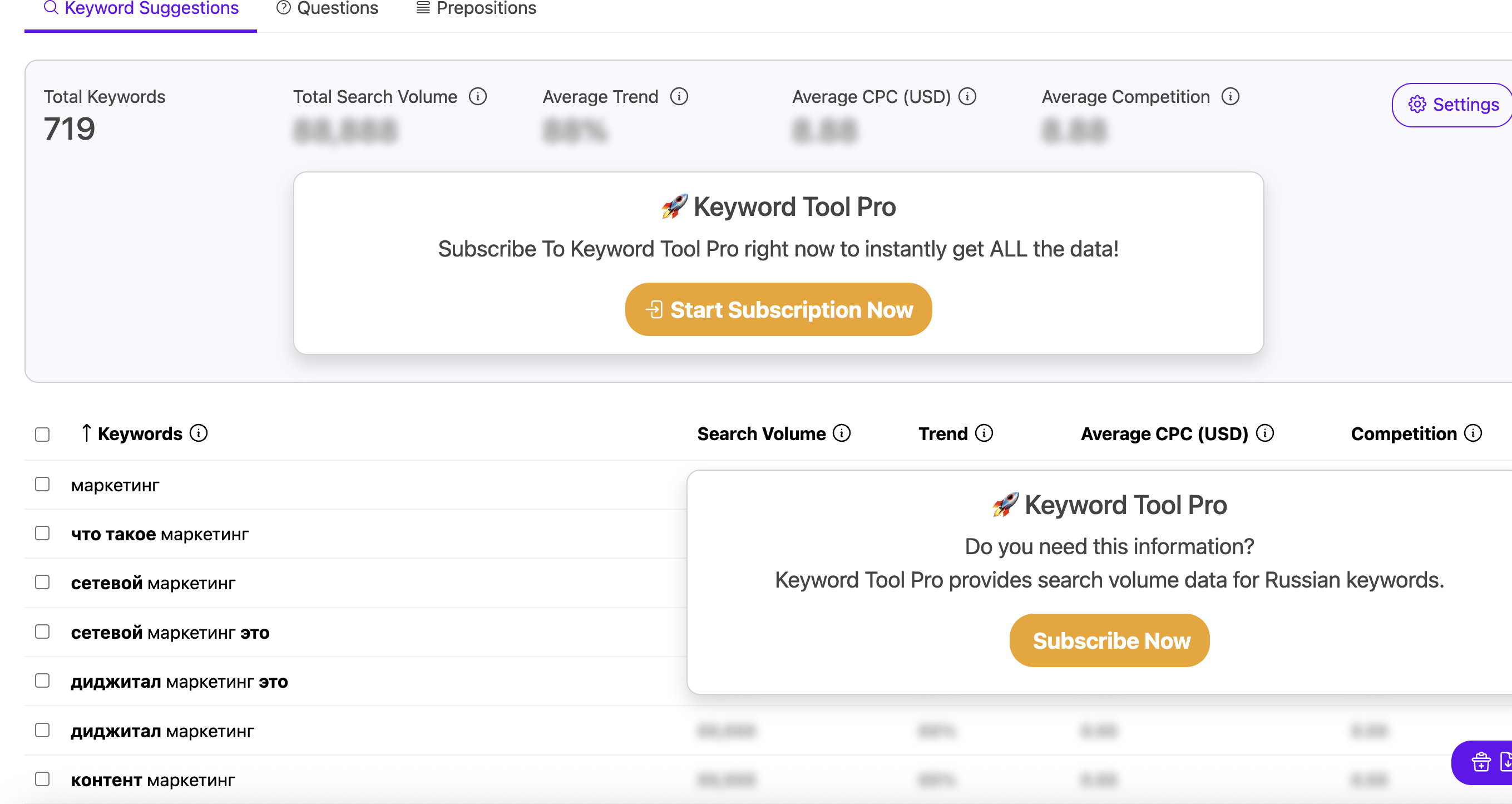Click info icon next to Search Volume column
The height and width of the screenshot is (804, 1512).
coord(842,433)
